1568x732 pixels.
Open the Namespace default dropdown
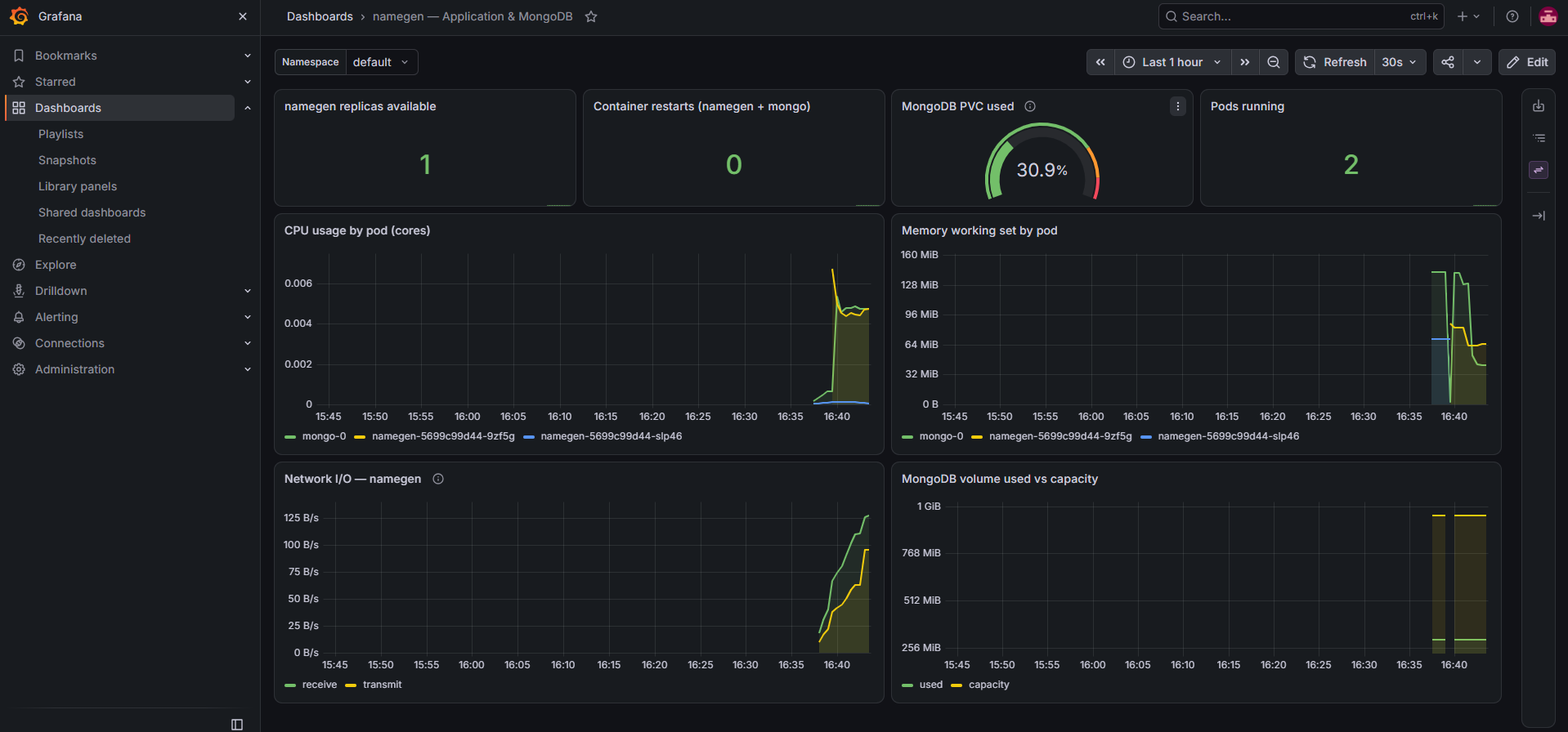381,62
